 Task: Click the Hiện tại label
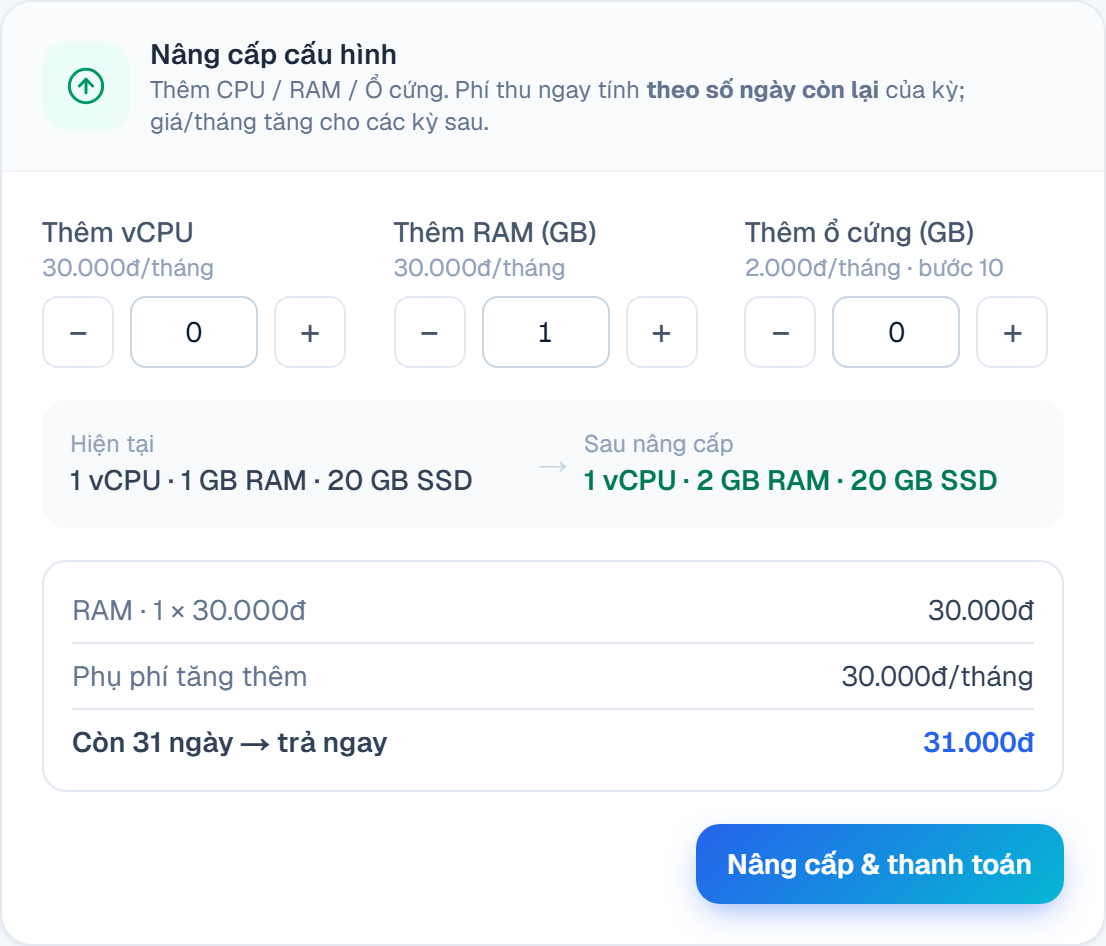(112, 444)
